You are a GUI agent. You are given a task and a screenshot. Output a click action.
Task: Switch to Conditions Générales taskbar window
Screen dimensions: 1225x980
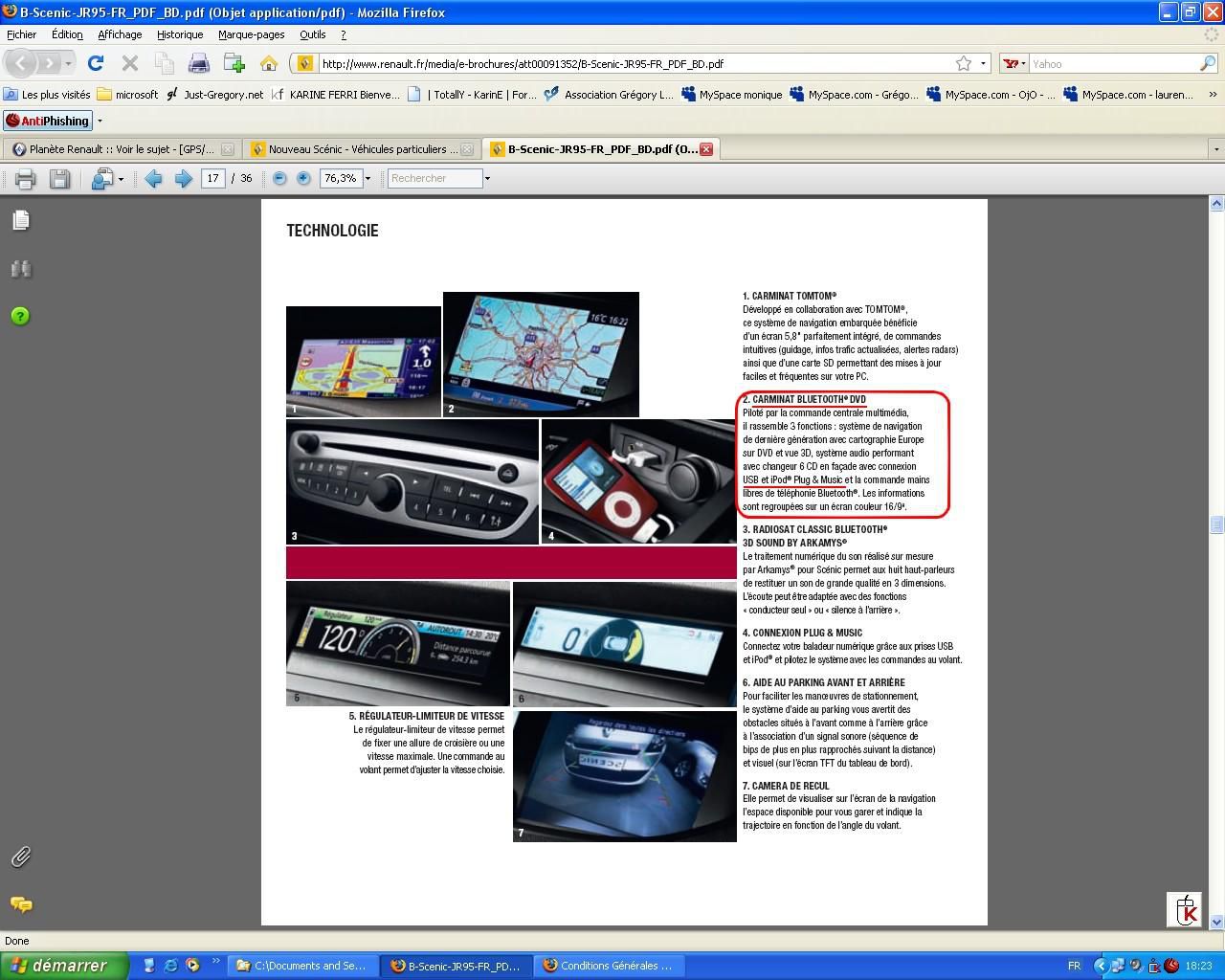609,966
